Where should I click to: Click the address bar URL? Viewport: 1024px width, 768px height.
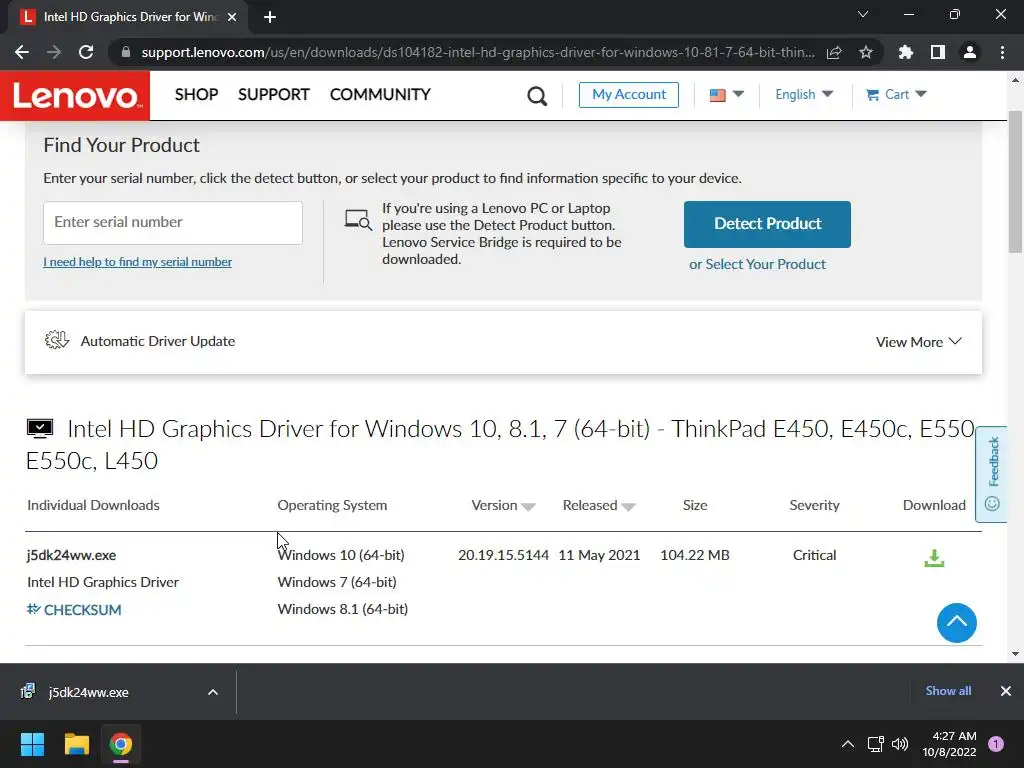(x=477, y=52)
